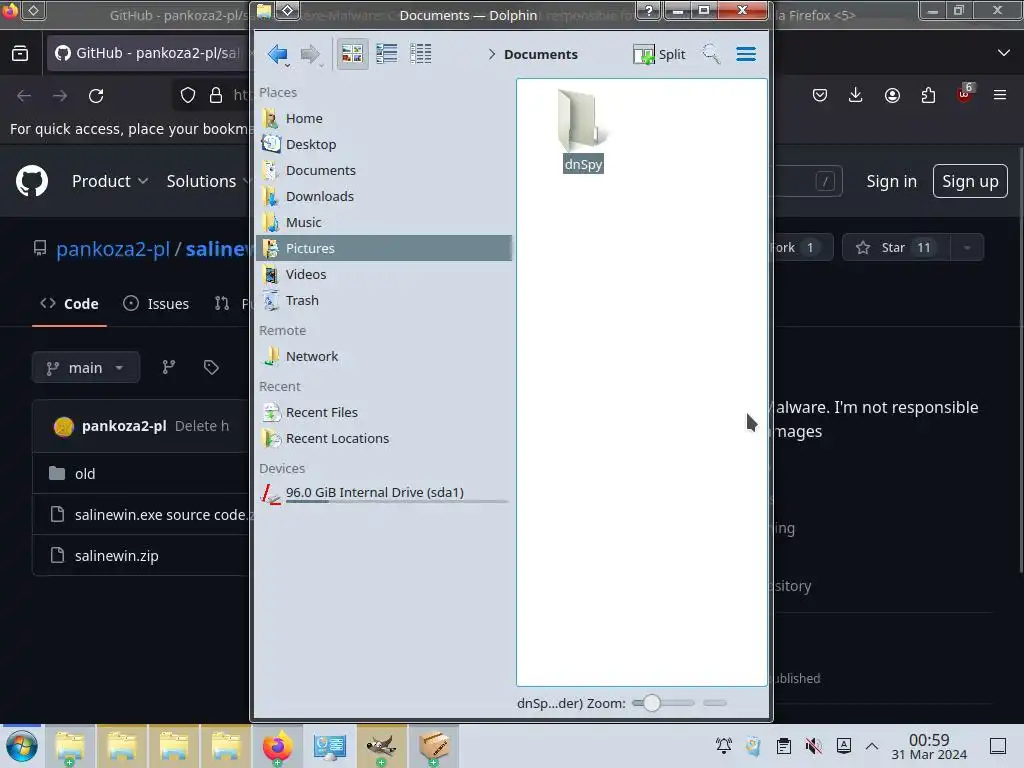This screenshot has height=768, width=1024.
Task: Open start menu launcher
Action: coord(22,746)
